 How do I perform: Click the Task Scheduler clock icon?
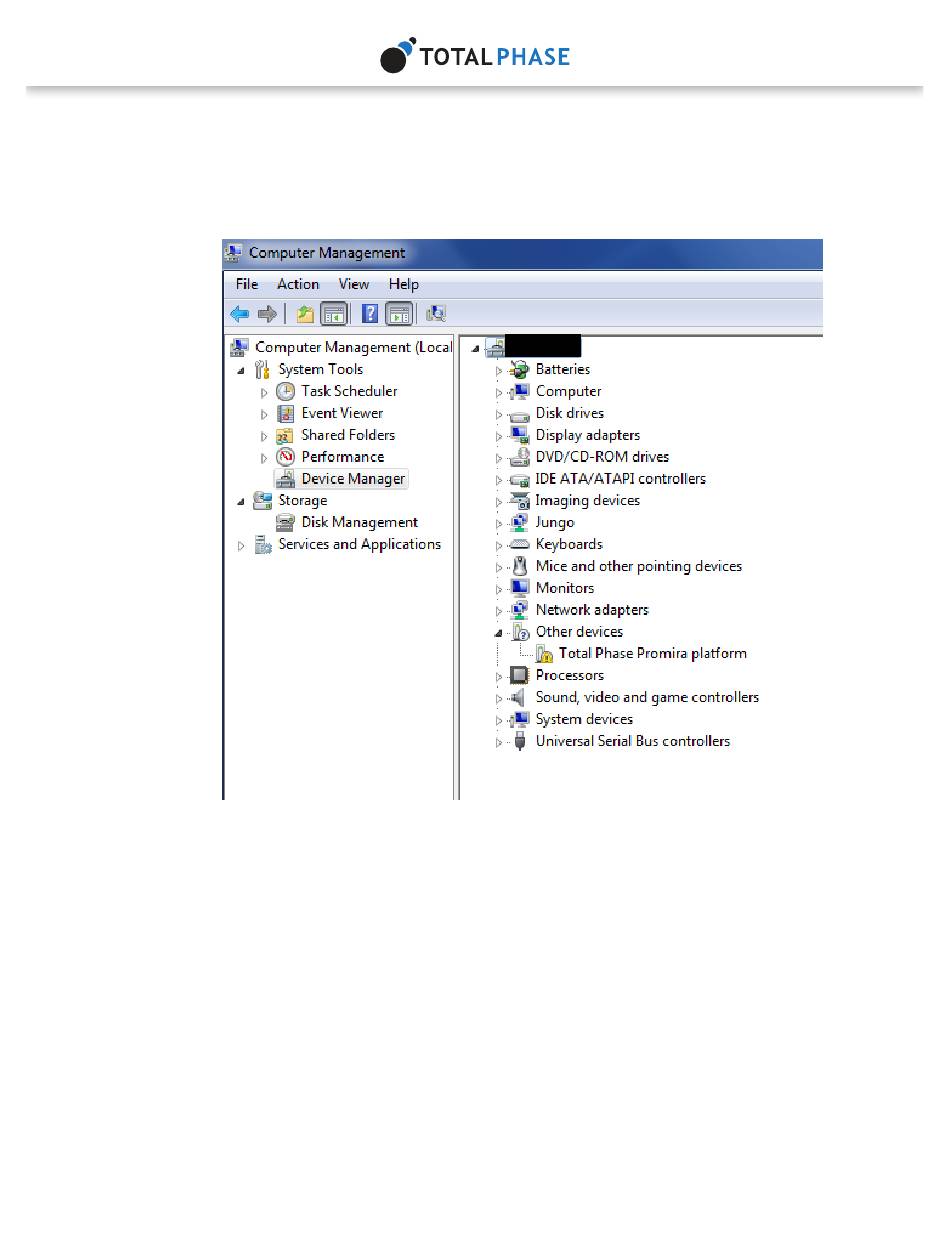click(285, 391)
